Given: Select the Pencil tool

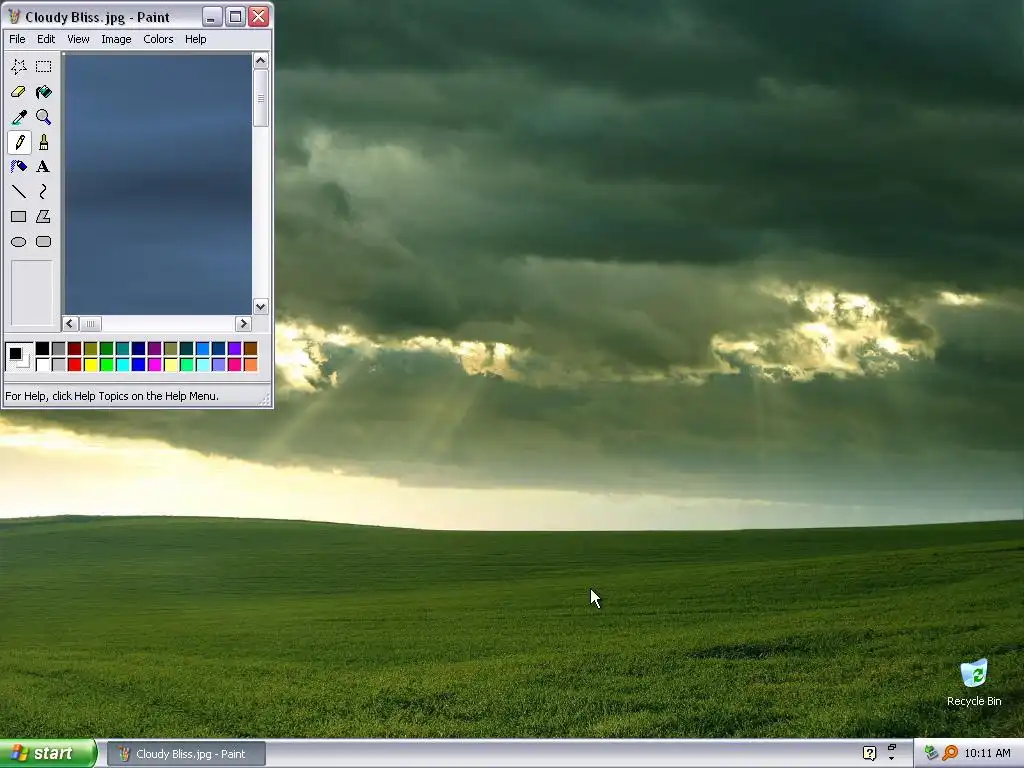Looking at the screenshot, I should coord(19,142).
